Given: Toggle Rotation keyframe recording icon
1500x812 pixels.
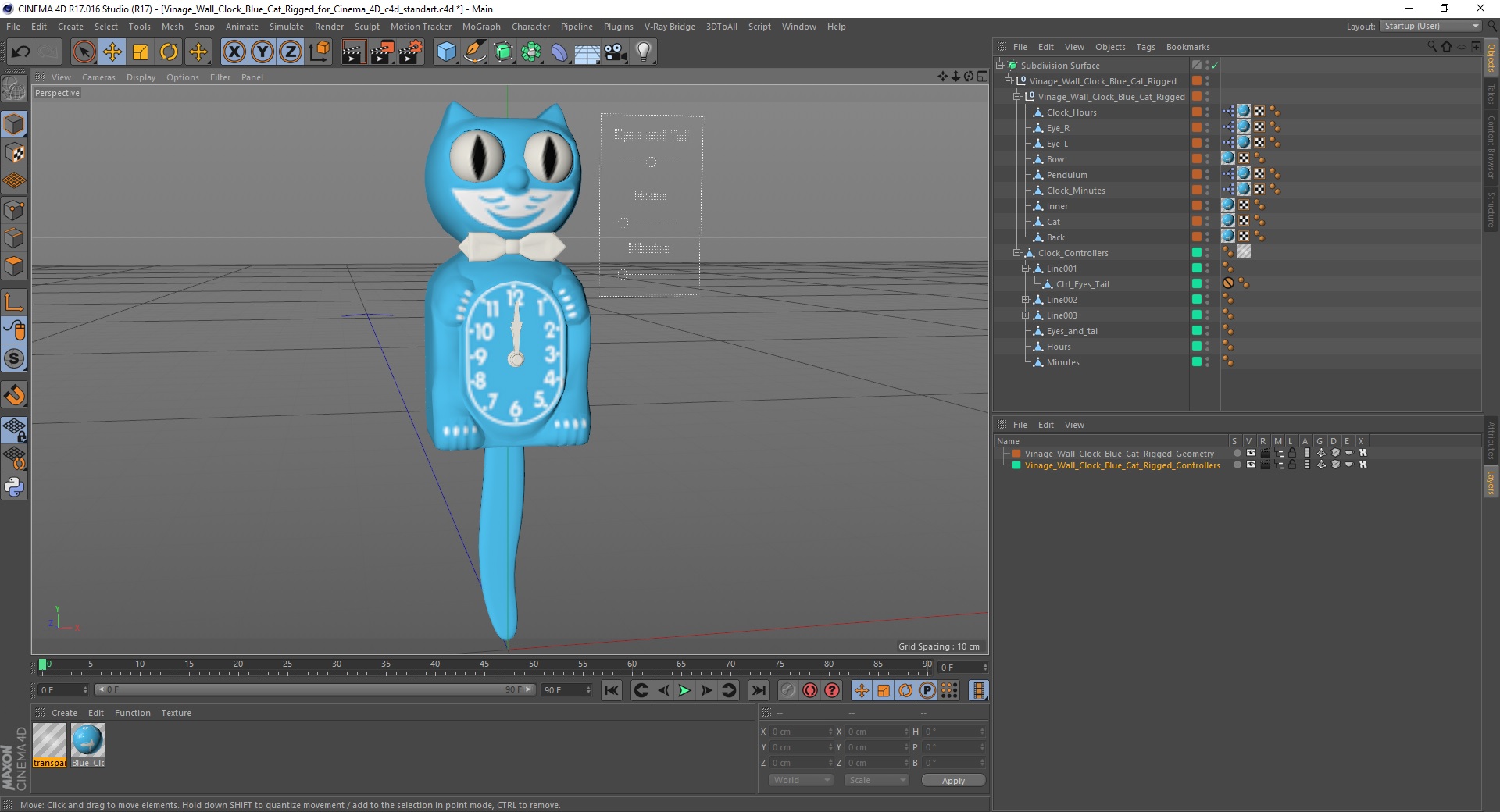Looking at the screenshot, I should click(905, 690).
